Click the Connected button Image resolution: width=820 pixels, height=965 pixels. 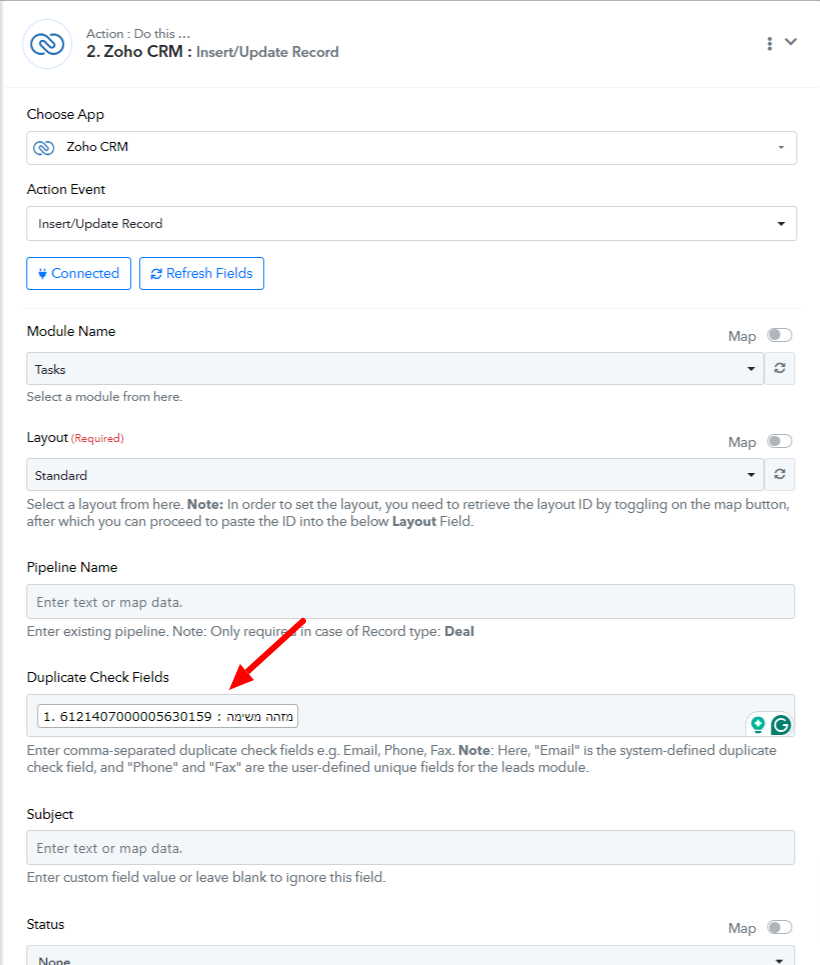(79, 273)
